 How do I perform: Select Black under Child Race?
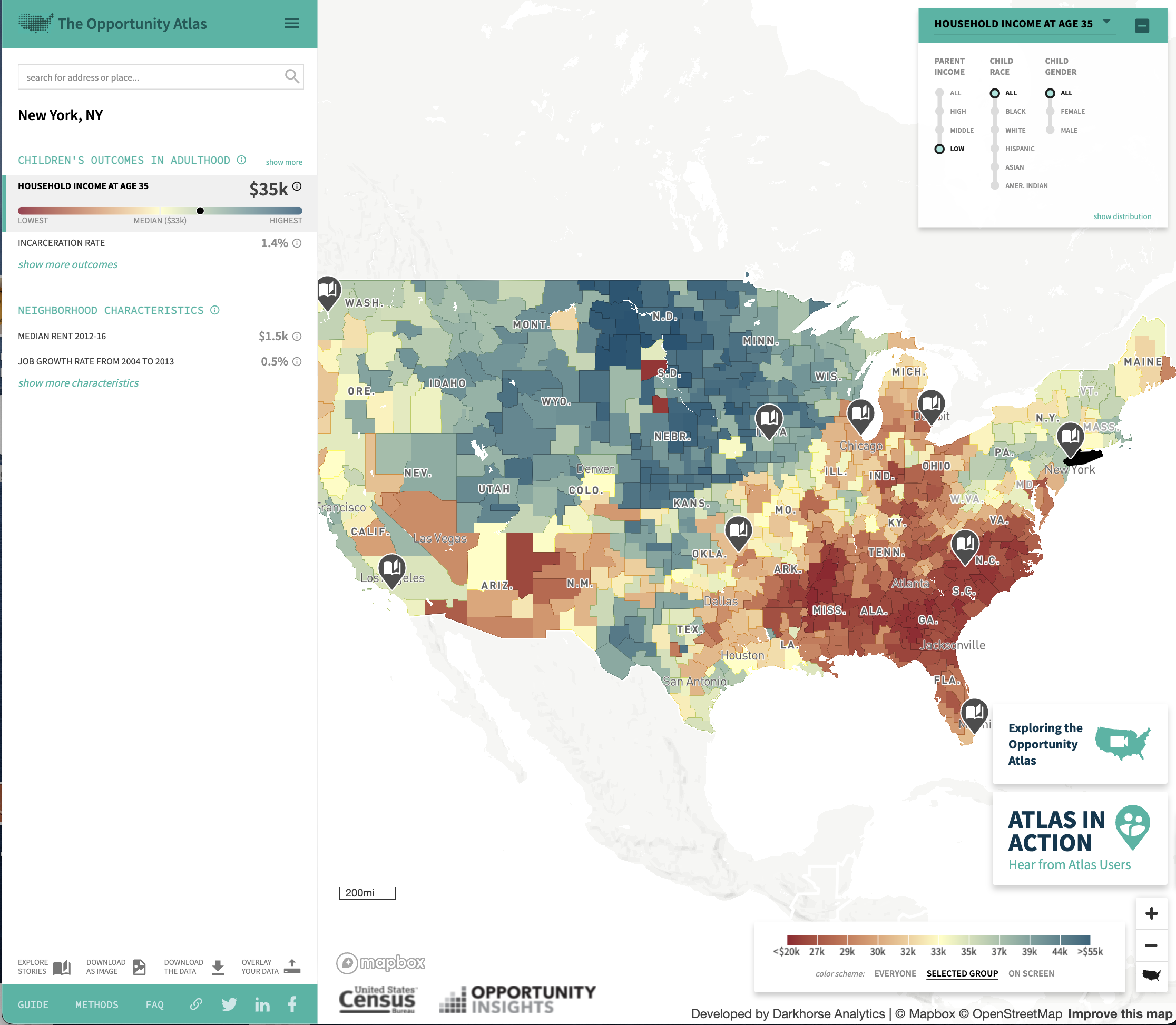[995, 112]
